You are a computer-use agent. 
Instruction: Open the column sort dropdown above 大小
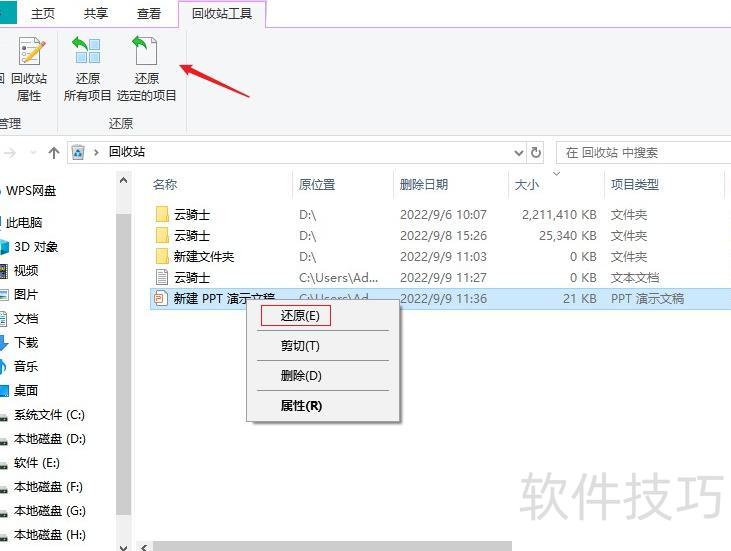[x=556, y=173]
